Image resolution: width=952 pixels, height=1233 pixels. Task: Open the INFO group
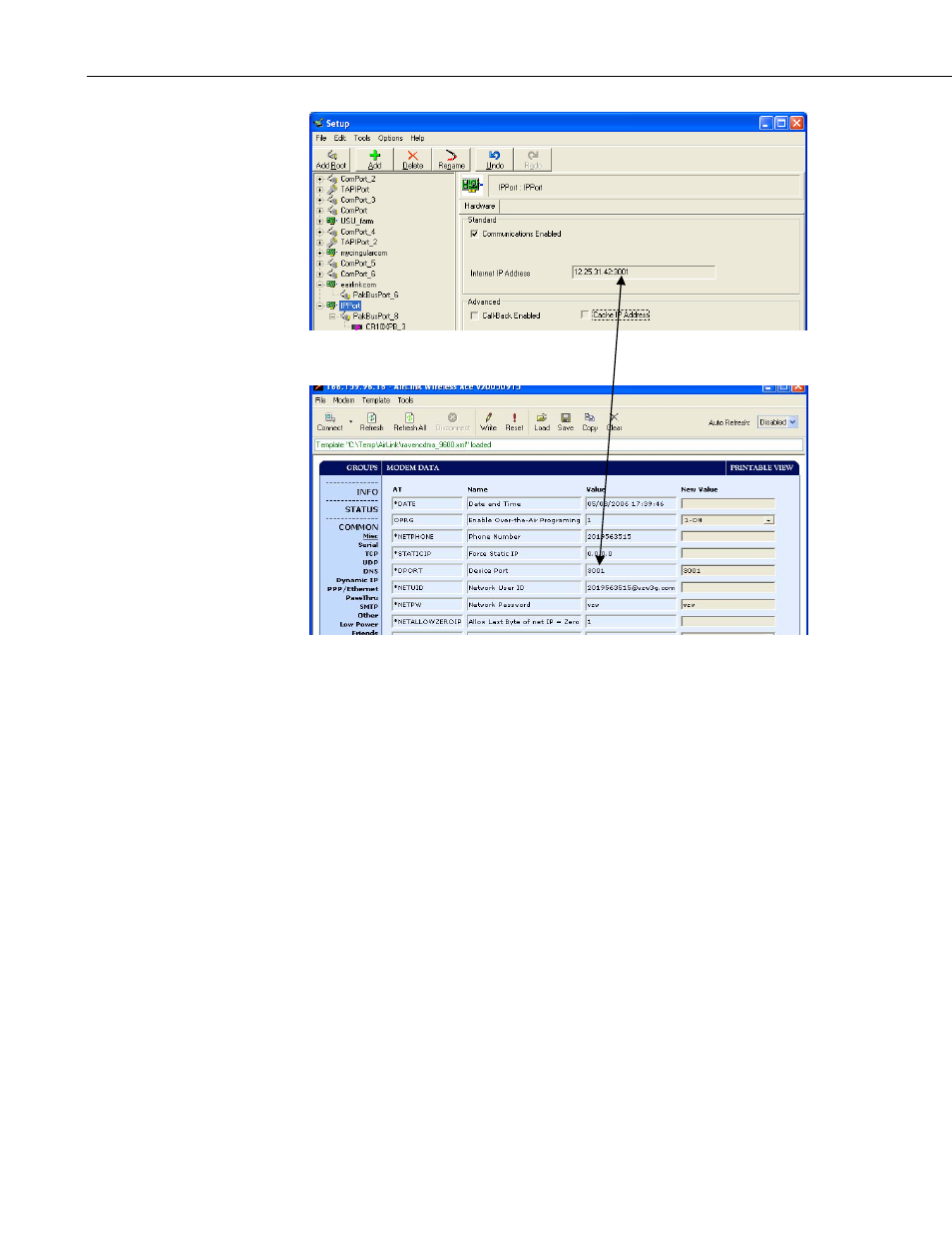point(367,492)
